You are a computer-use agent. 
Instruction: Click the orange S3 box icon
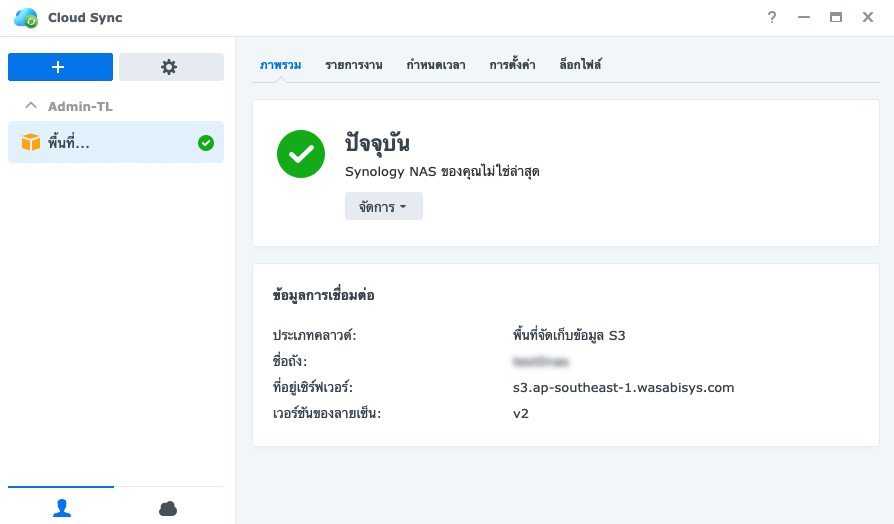[x=31, y=143]
